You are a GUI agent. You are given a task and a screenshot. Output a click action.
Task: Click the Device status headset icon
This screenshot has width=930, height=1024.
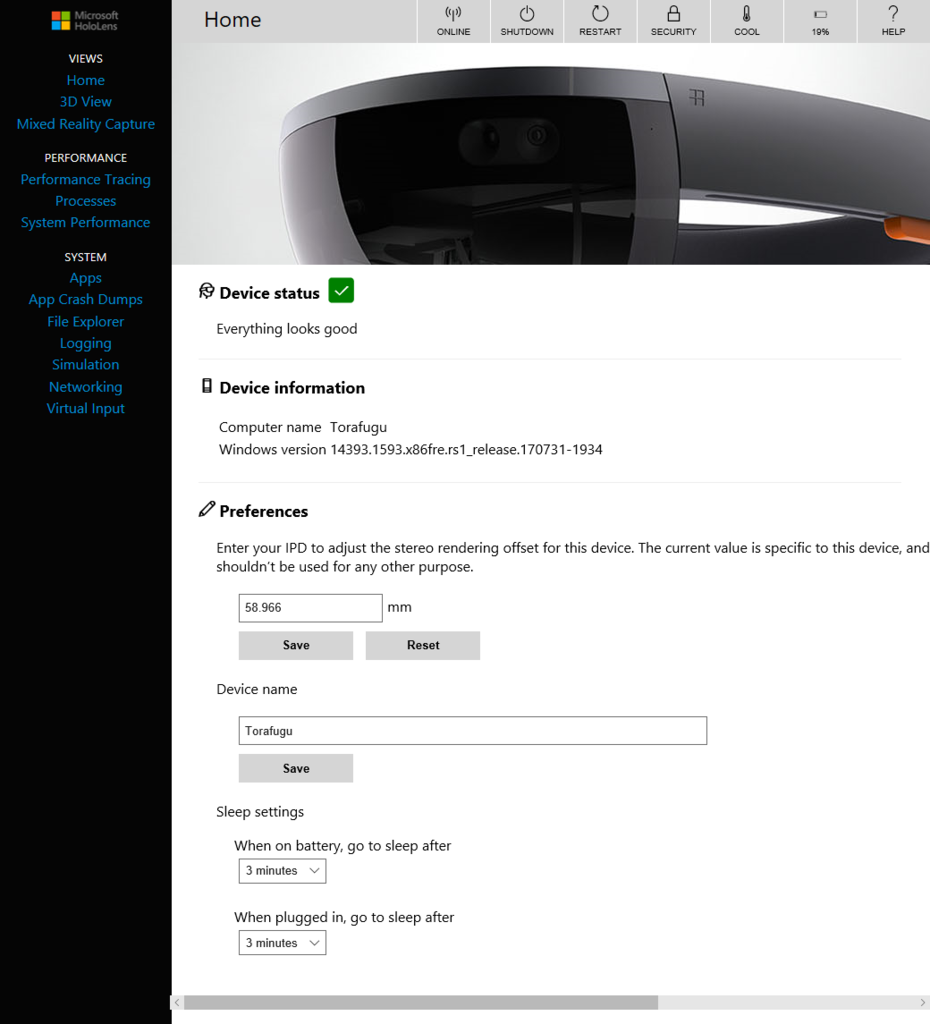pos(206,291)
